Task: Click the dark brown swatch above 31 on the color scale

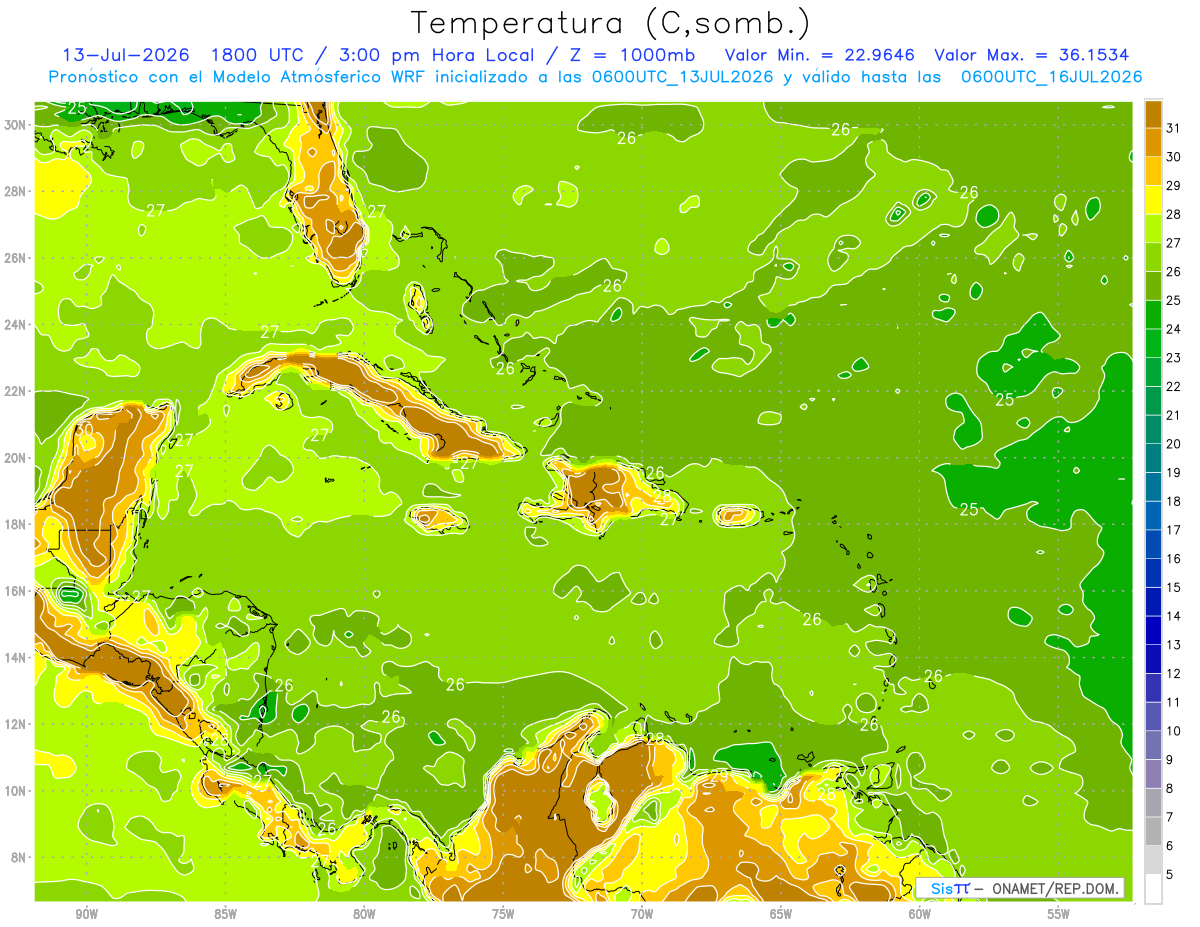Action: tap(1153, 114)
